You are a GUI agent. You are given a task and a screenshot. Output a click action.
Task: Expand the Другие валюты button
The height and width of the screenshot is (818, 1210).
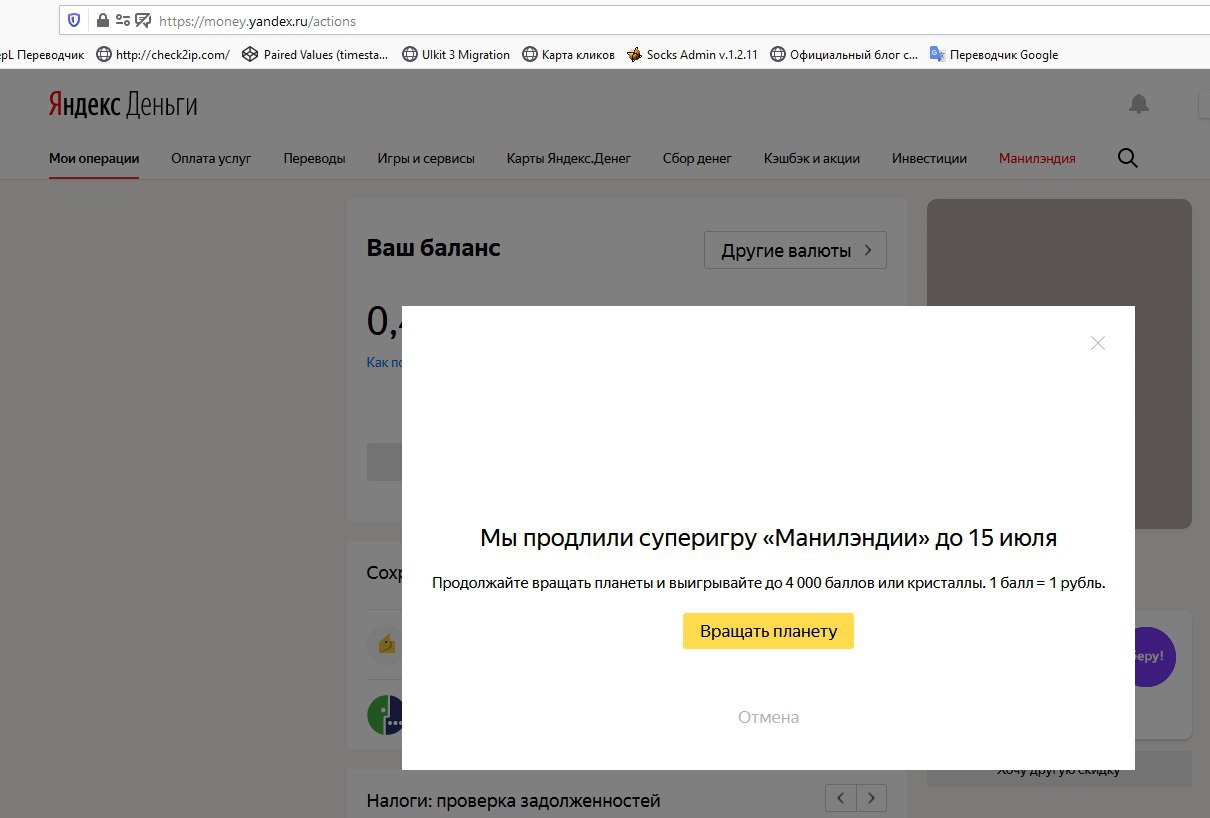(x=795, y=250)
